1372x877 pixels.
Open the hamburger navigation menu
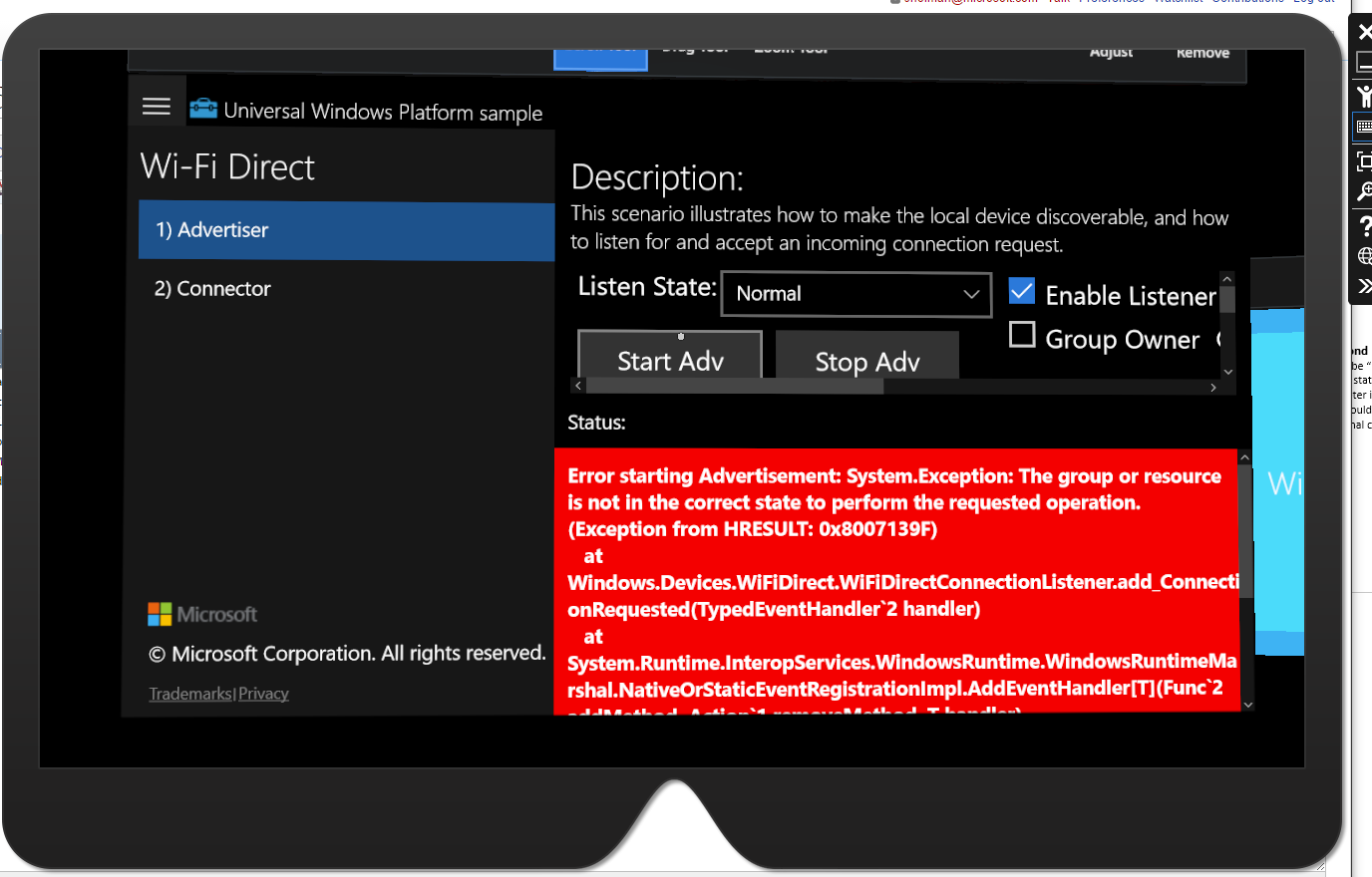click(x=157, y=106)
